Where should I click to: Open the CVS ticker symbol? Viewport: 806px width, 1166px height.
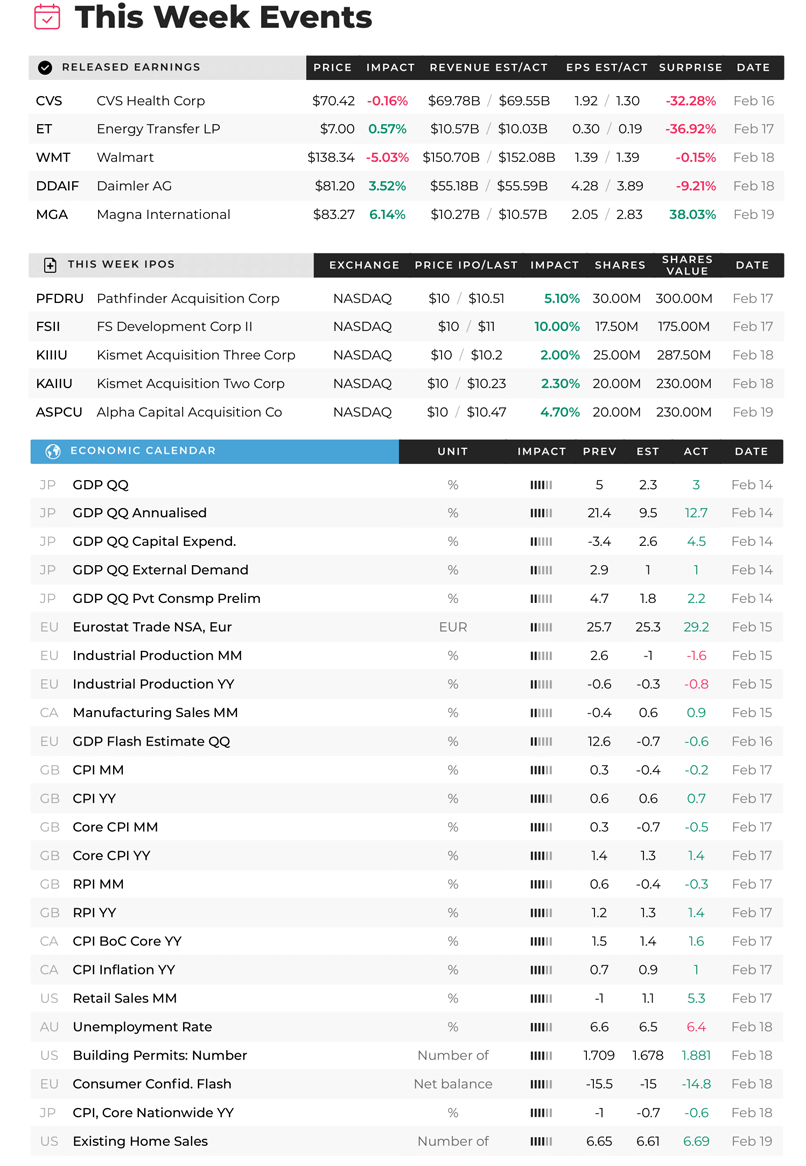[49, 101]
